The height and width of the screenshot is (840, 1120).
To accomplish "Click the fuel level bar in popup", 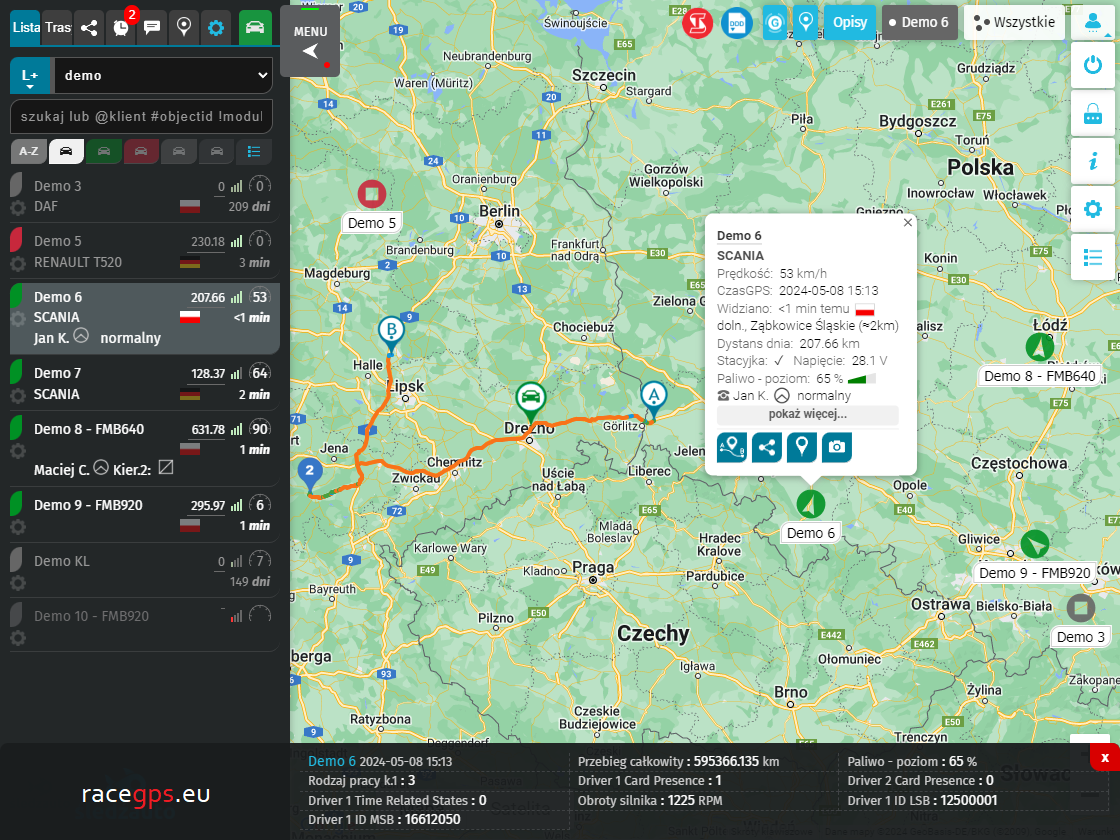I will [x=861, y=379].
